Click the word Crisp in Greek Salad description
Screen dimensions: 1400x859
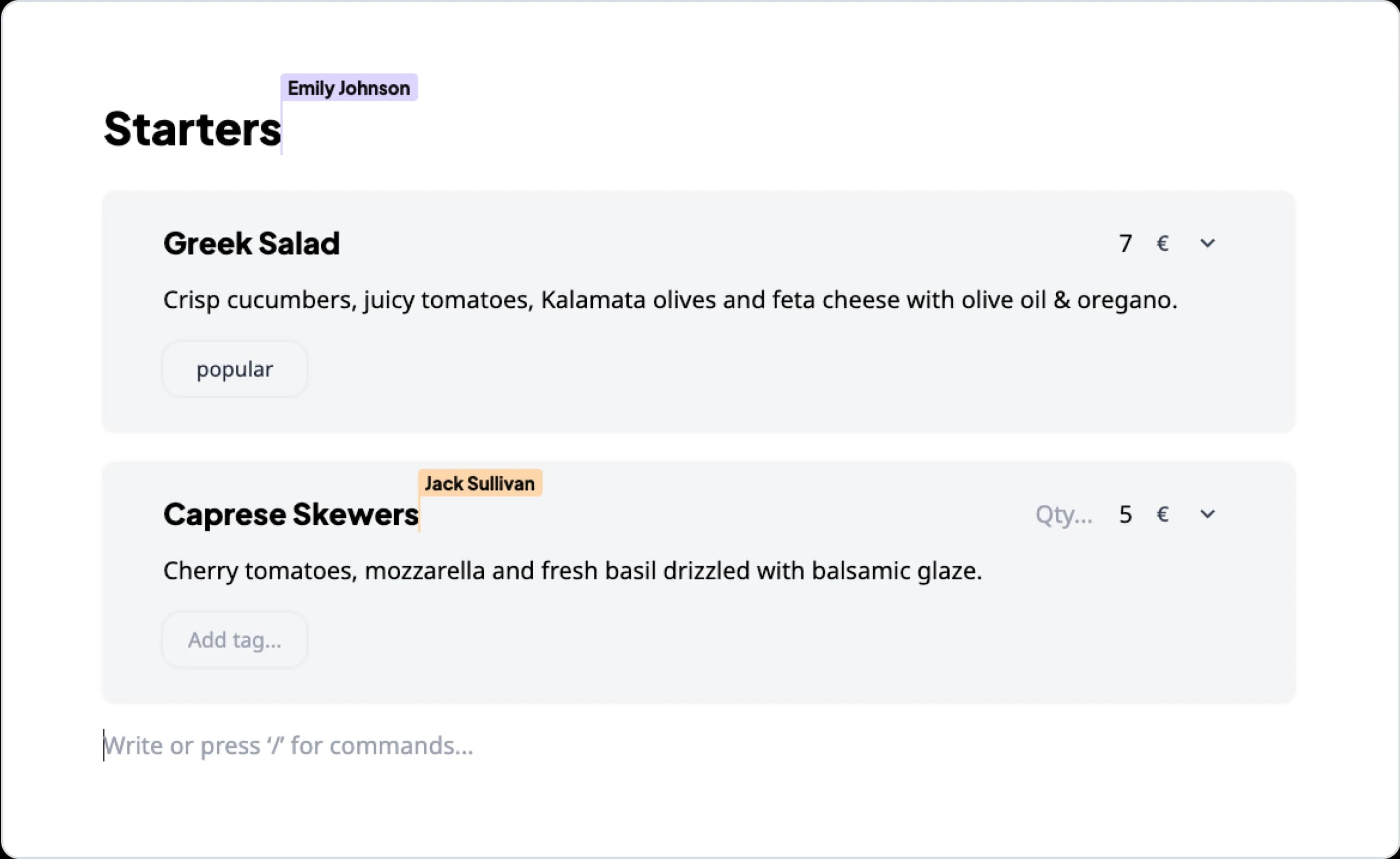pos(191,300)
